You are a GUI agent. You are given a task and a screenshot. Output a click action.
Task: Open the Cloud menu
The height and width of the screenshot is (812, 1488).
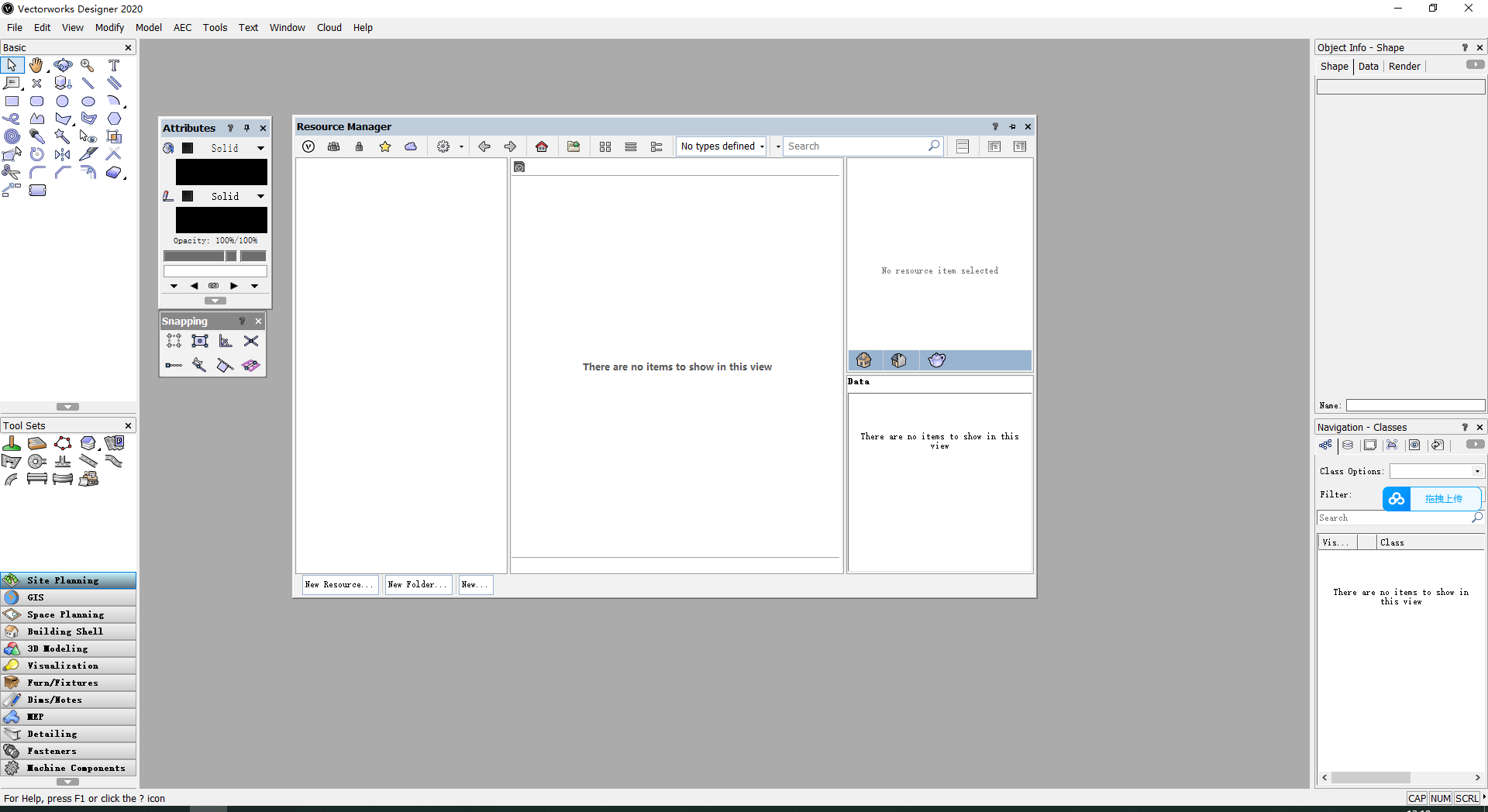[329, 27]
